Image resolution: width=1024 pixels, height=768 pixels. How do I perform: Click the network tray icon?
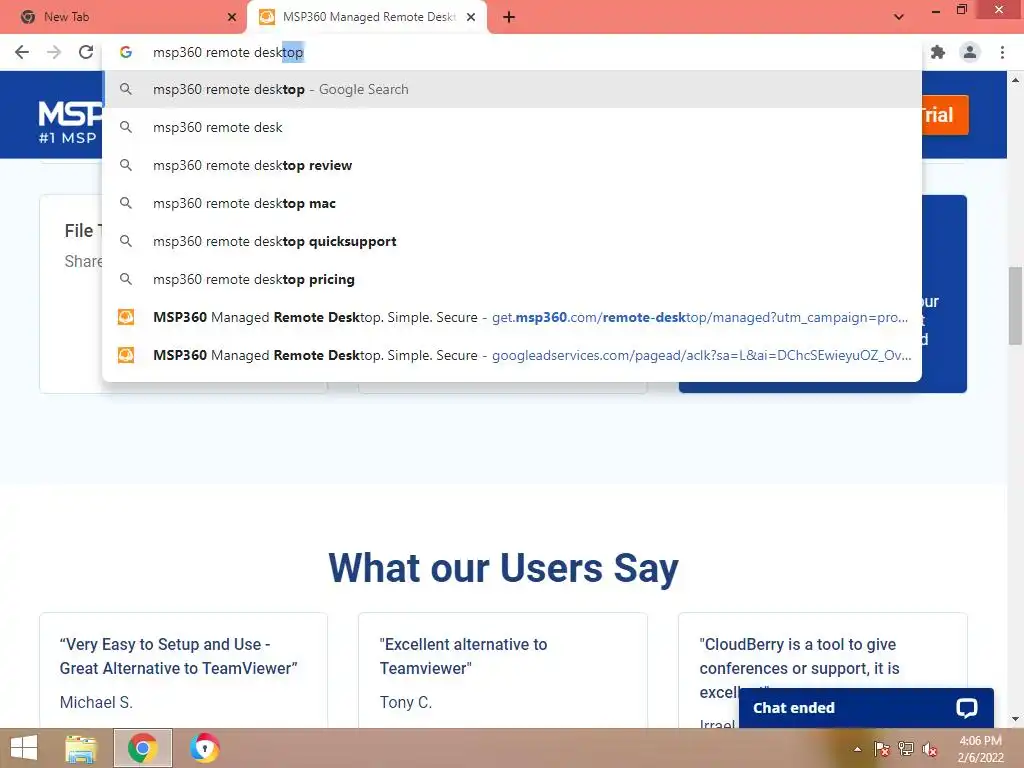coord(906,749)
